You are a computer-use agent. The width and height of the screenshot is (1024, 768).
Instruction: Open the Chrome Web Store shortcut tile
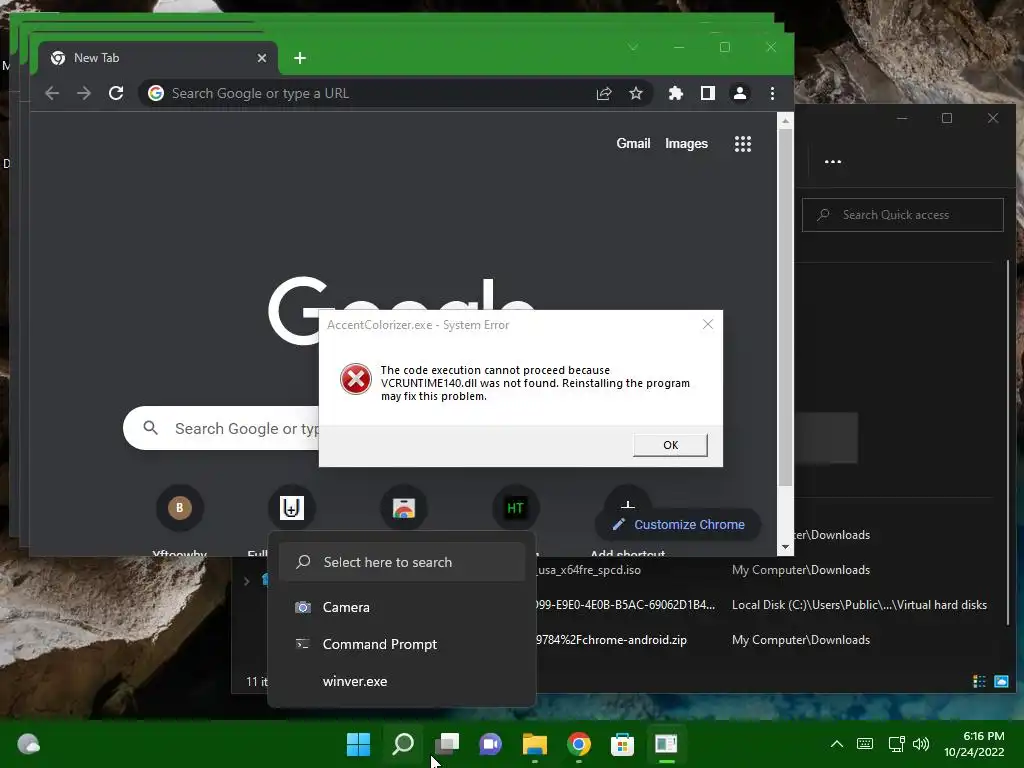(404, 508)
